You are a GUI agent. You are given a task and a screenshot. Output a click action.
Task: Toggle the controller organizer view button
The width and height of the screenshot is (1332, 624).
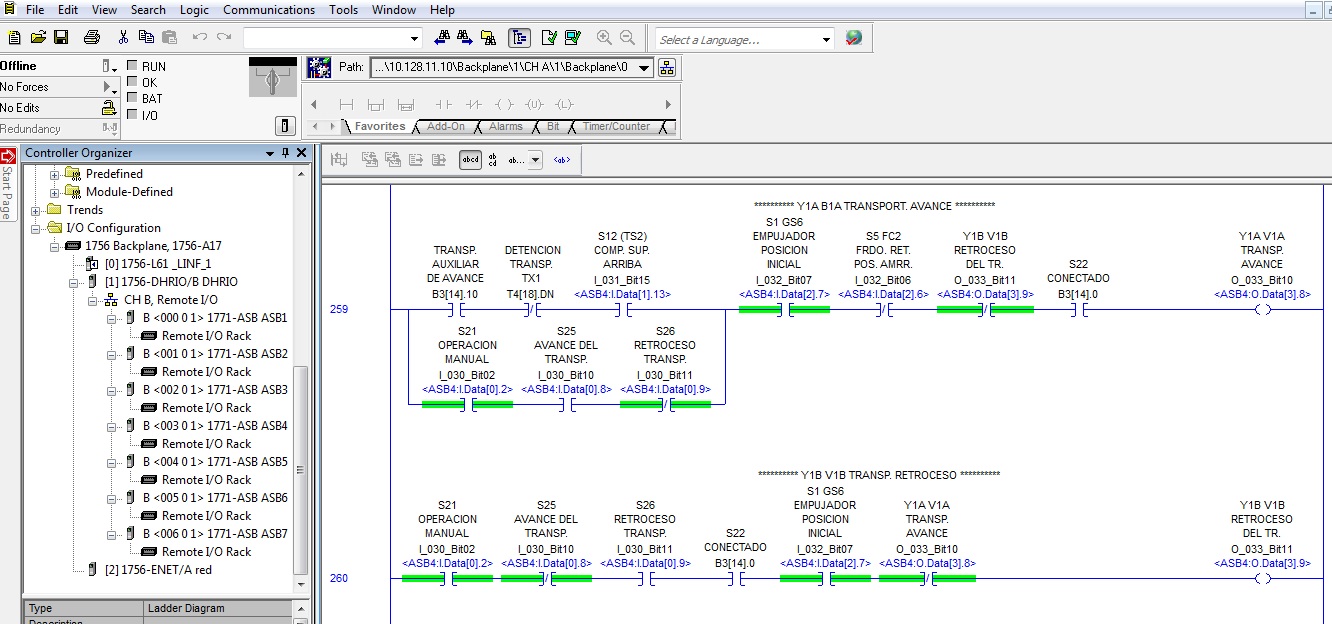coord(518,38)
